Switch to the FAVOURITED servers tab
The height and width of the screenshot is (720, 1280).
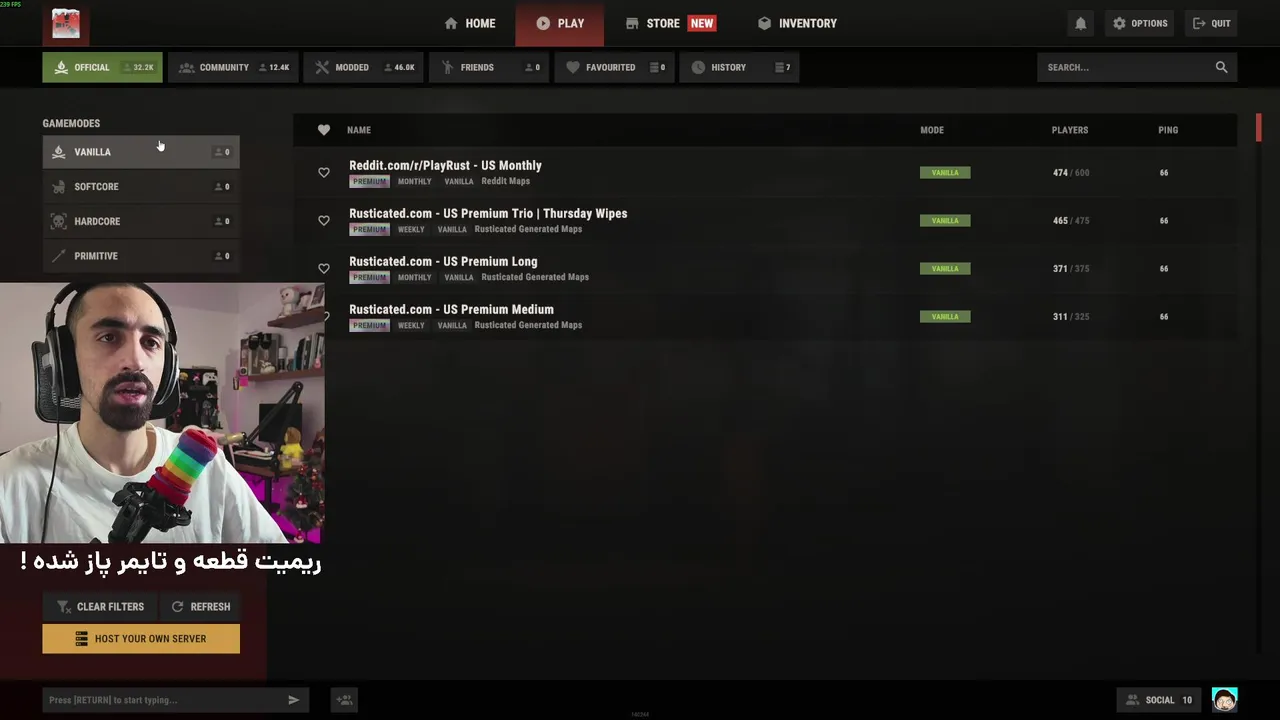tap(614, 67)
